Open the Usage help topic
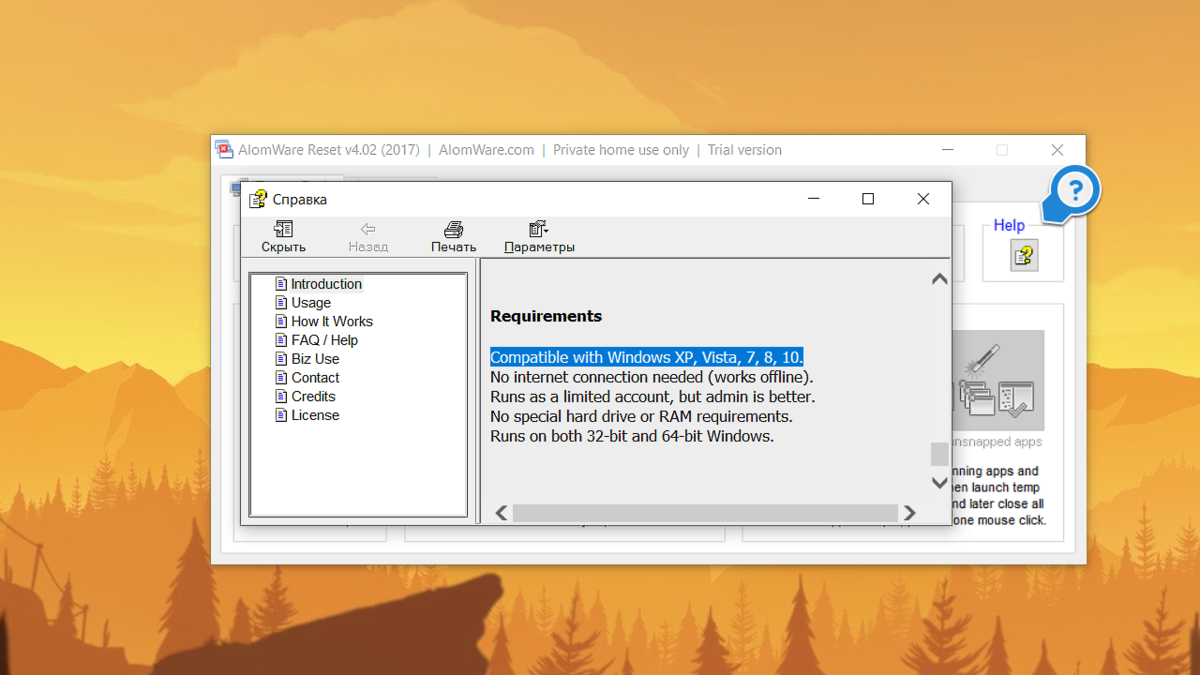The height and width of the screenshot is (675, 1200). pyautogui.click(x=311, y=303)
